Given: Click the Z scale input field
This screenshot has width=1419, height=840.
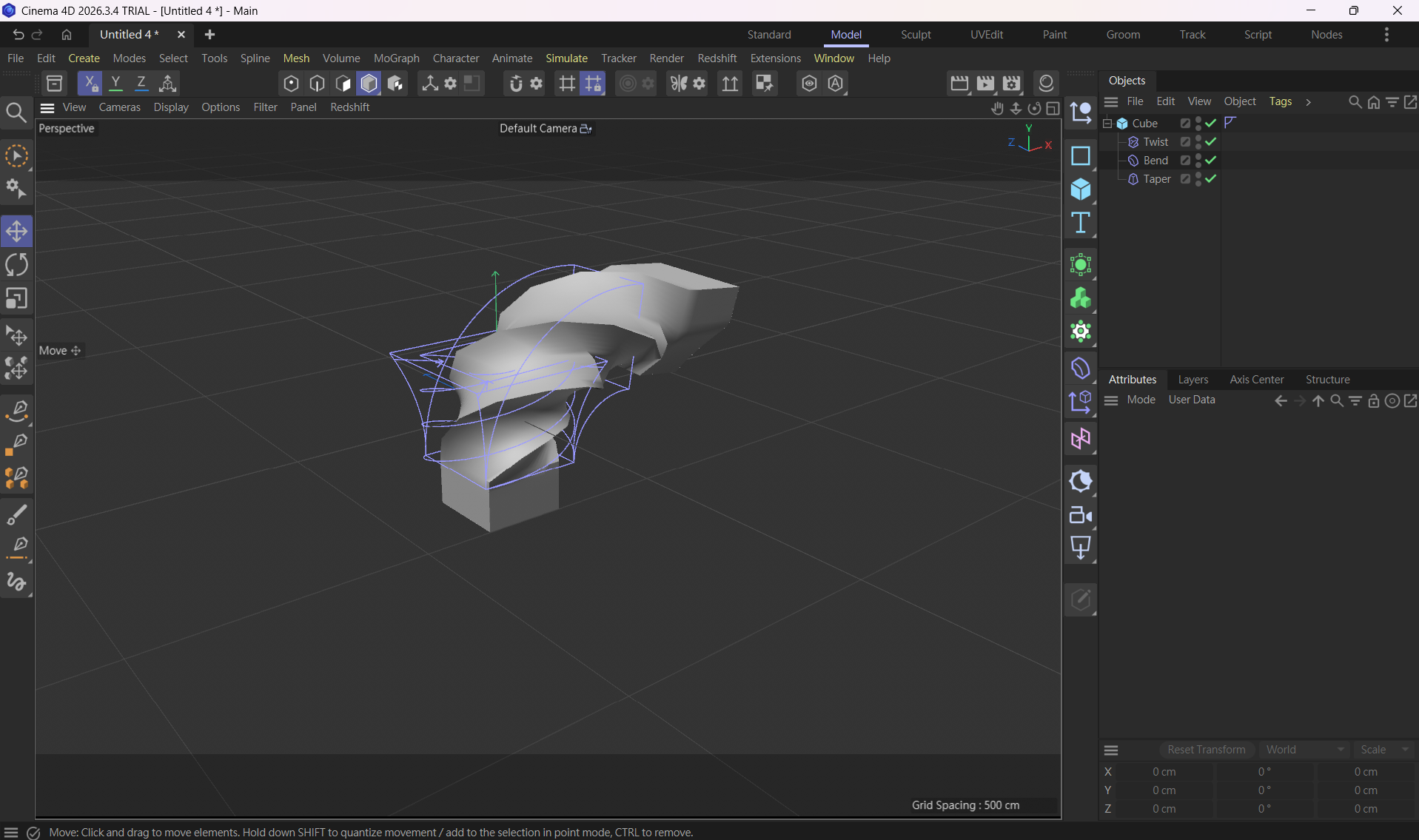Looking at the screenshot, I should (1366, 808).
